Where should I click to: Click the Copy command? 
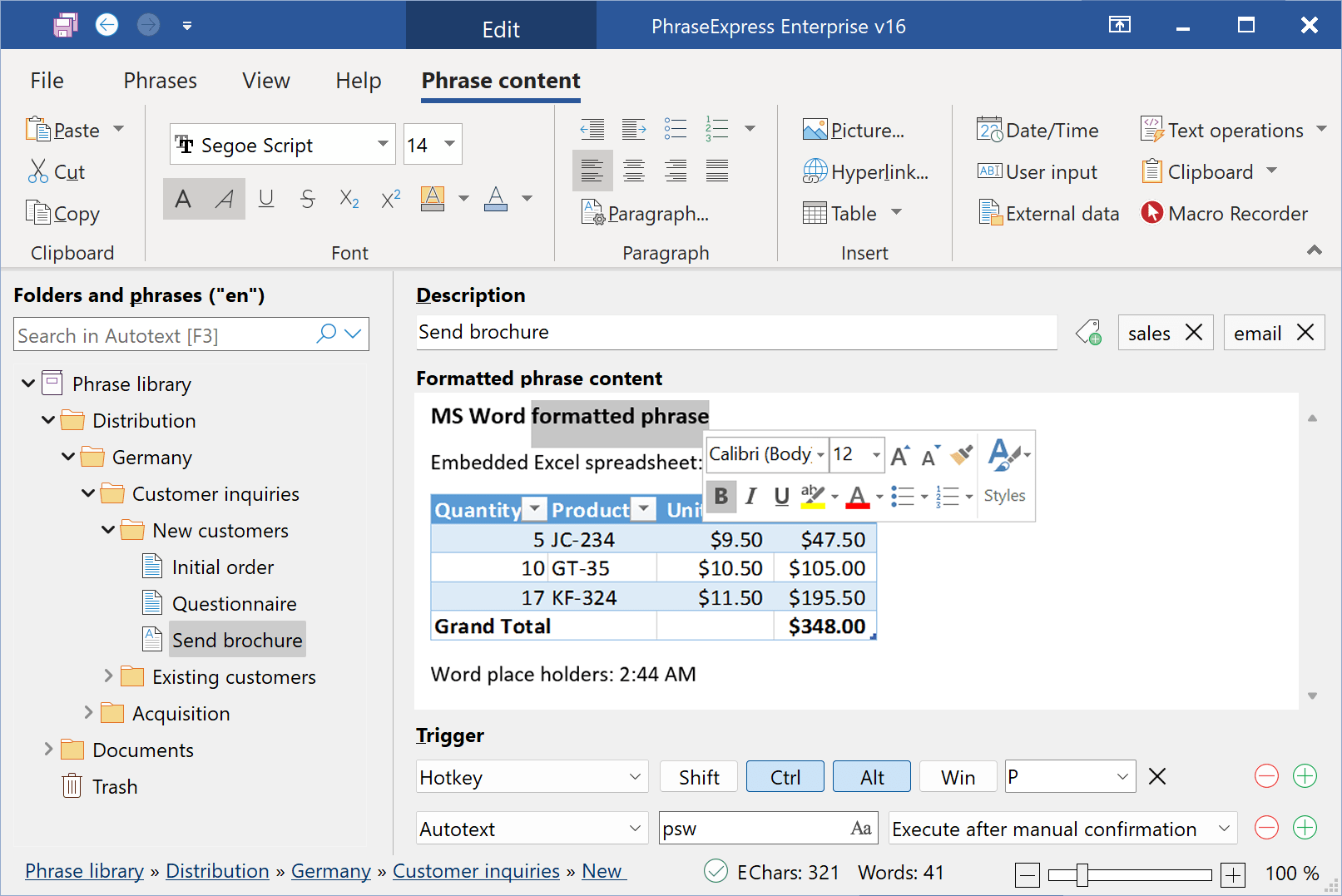coord(63,214)
